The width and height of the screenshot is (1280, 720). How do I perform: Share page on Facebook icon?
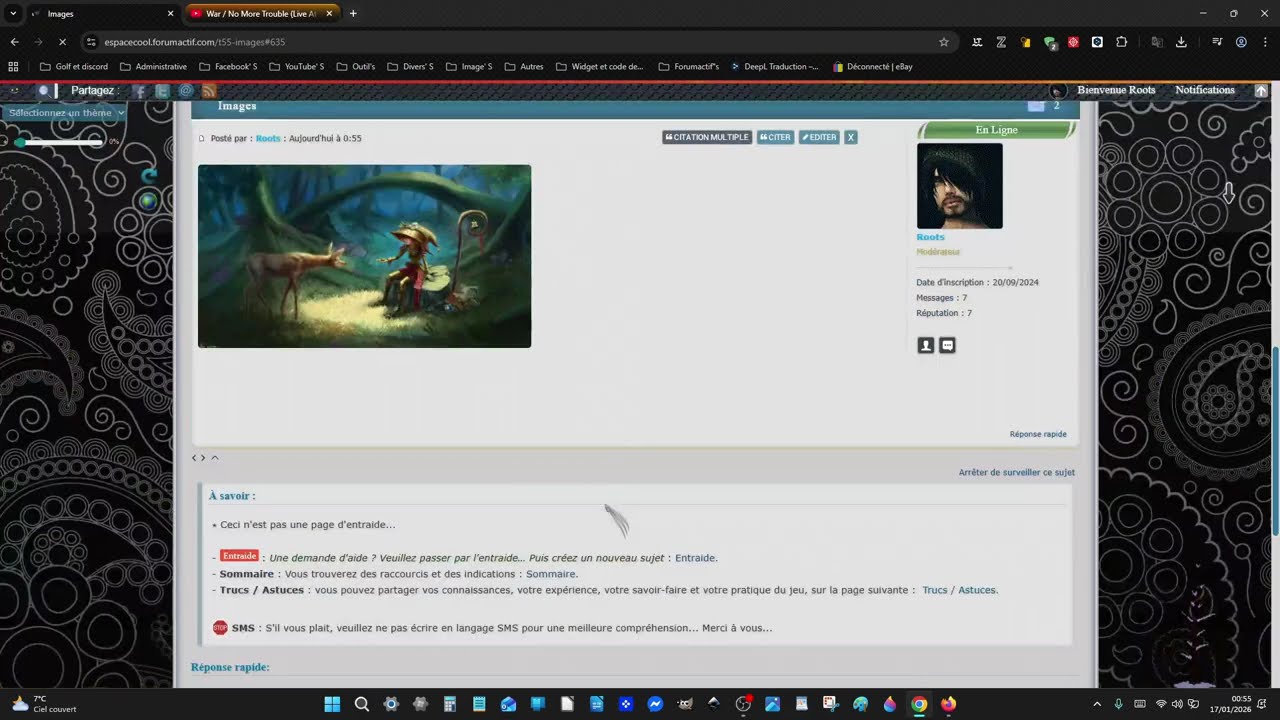click(x=140, y=91)
